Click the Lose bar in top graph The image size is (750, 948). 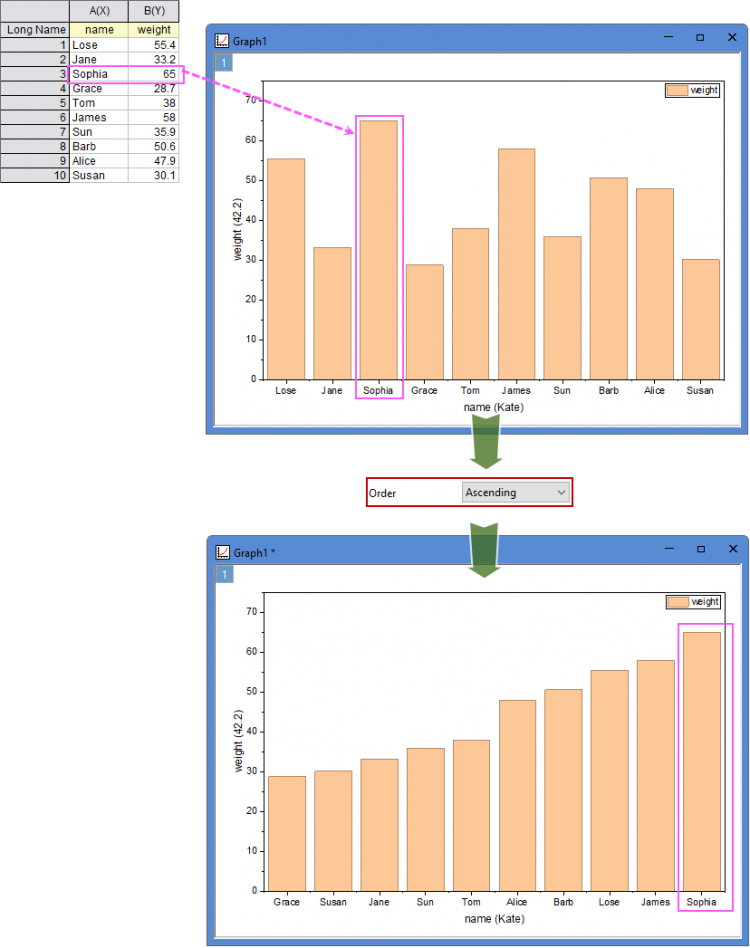[286, 269]
